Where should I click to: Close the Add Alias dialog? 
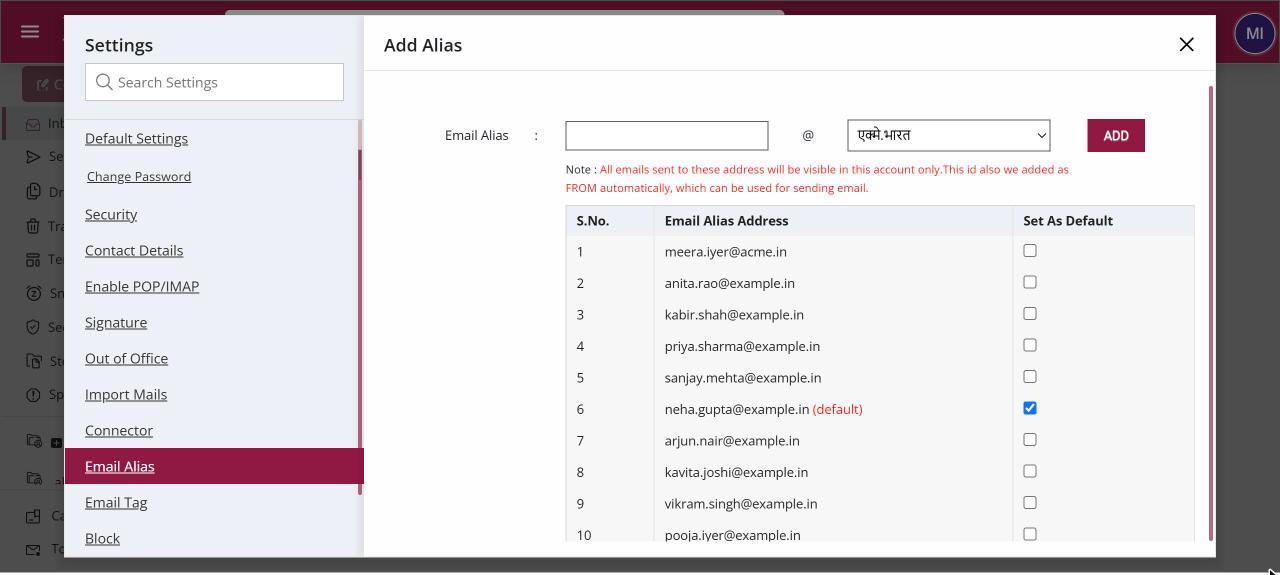tap(1186, 45)
